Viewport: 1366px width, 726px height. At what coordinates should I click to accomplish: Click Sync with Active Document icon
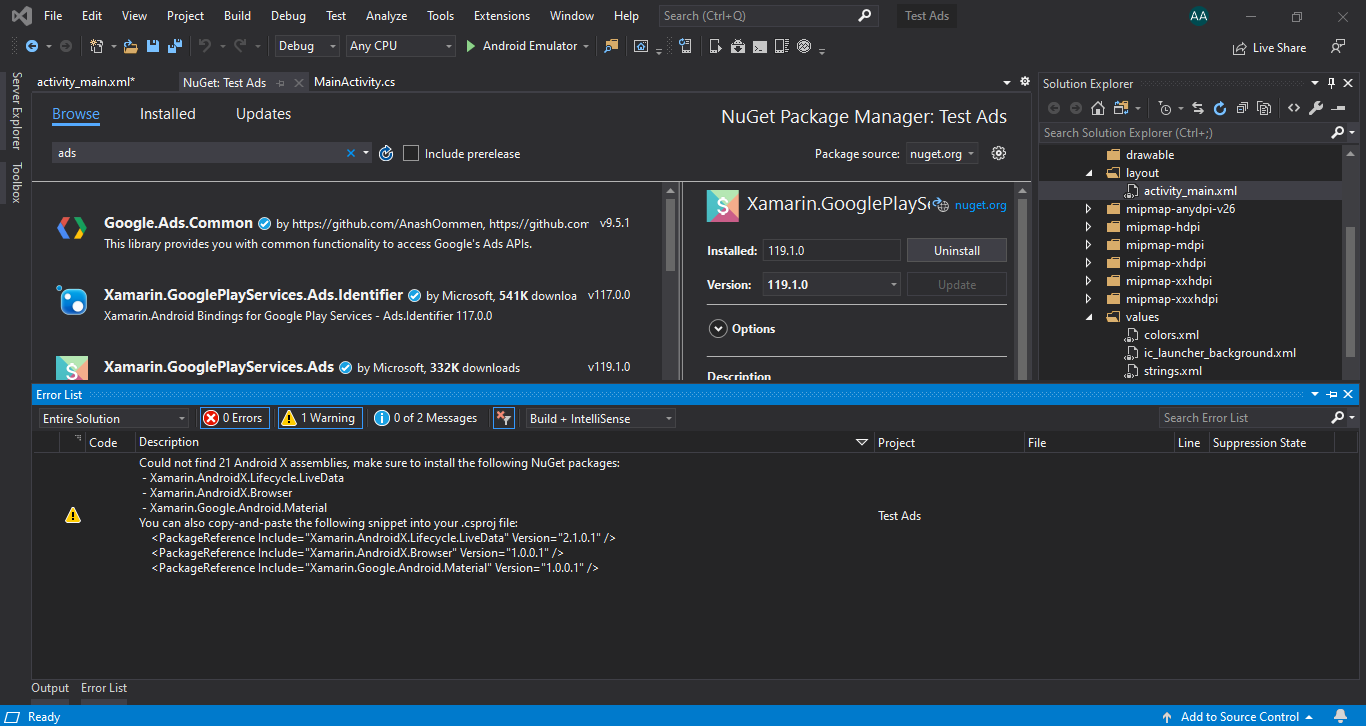coord(1200,108)
